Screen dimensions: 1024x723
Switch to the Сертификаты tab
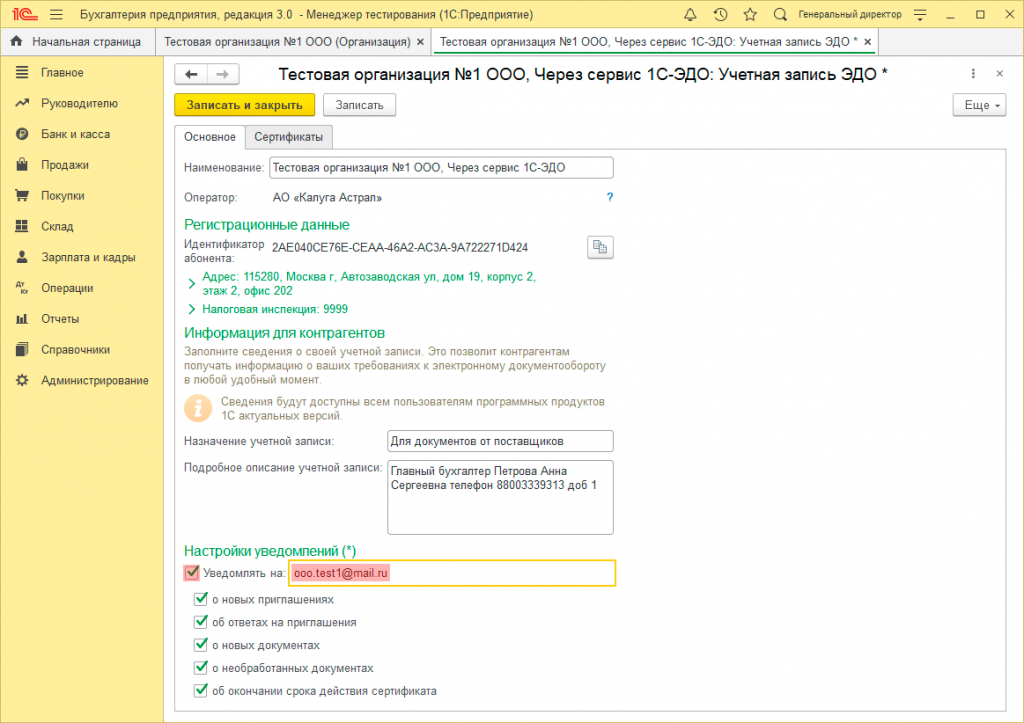288,137
